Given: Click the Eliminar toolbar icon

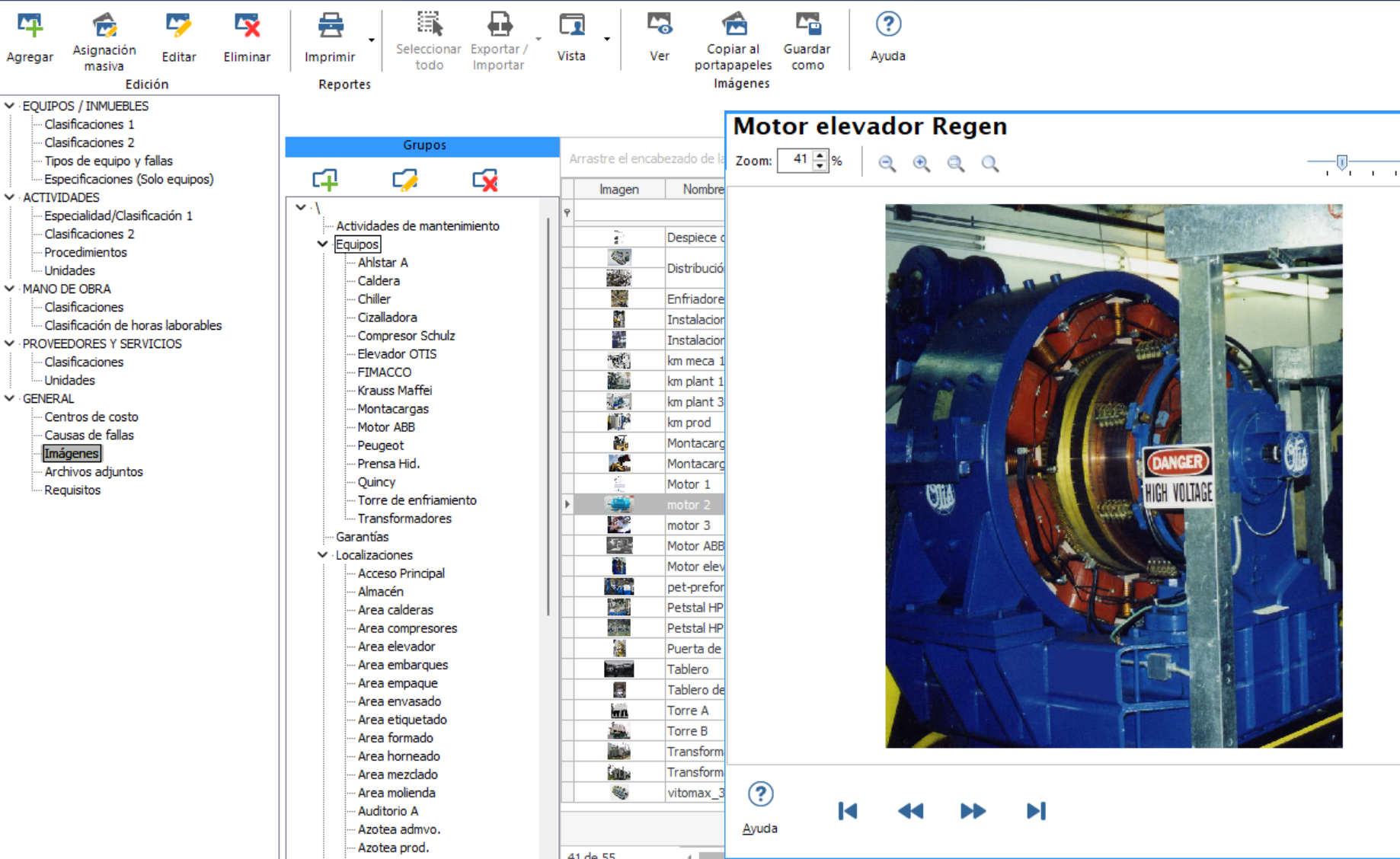Looking at the screenshot, I should pyautogui.click(x=247, y=25).
